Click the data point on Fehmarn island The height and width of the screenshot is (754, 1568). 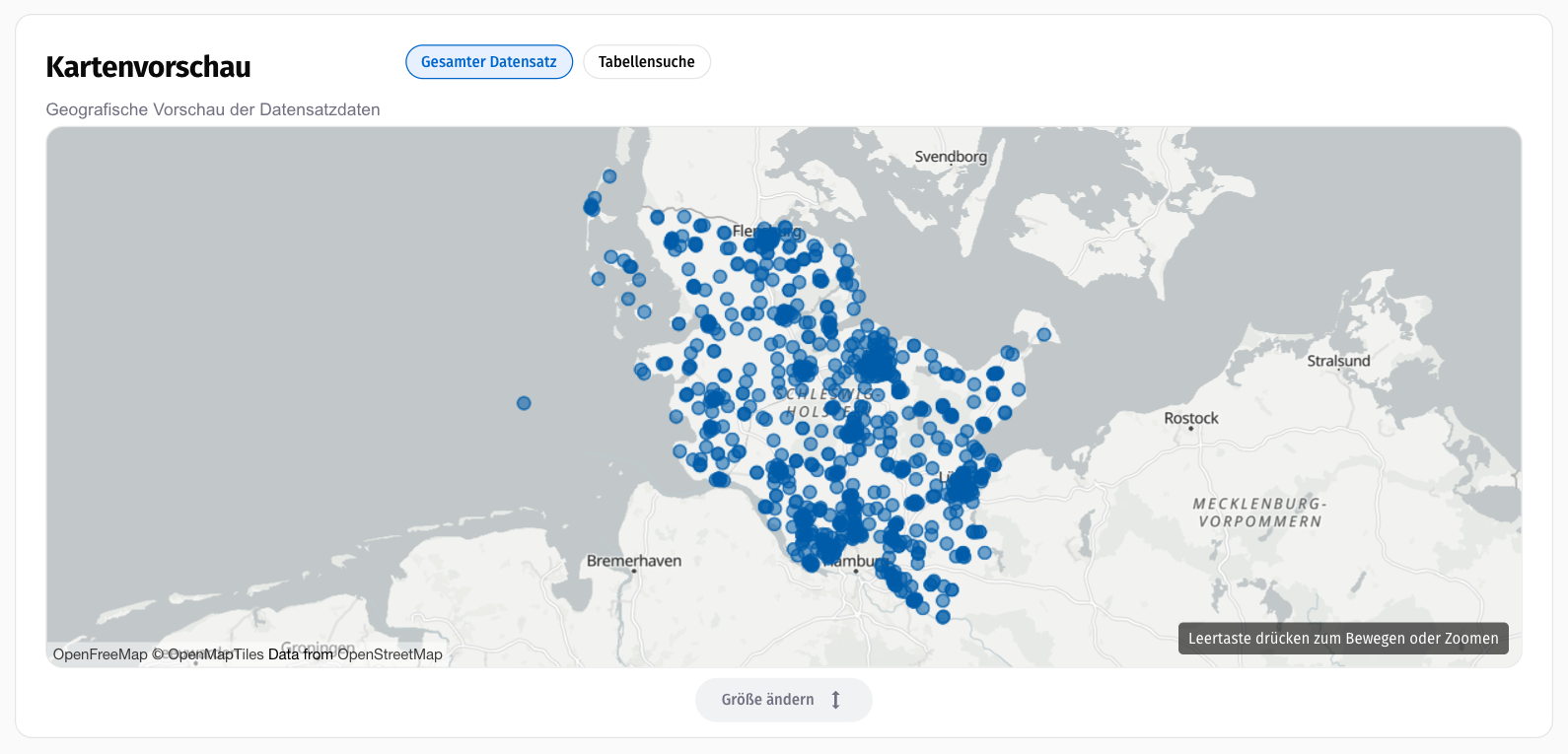coord(1043,335)
